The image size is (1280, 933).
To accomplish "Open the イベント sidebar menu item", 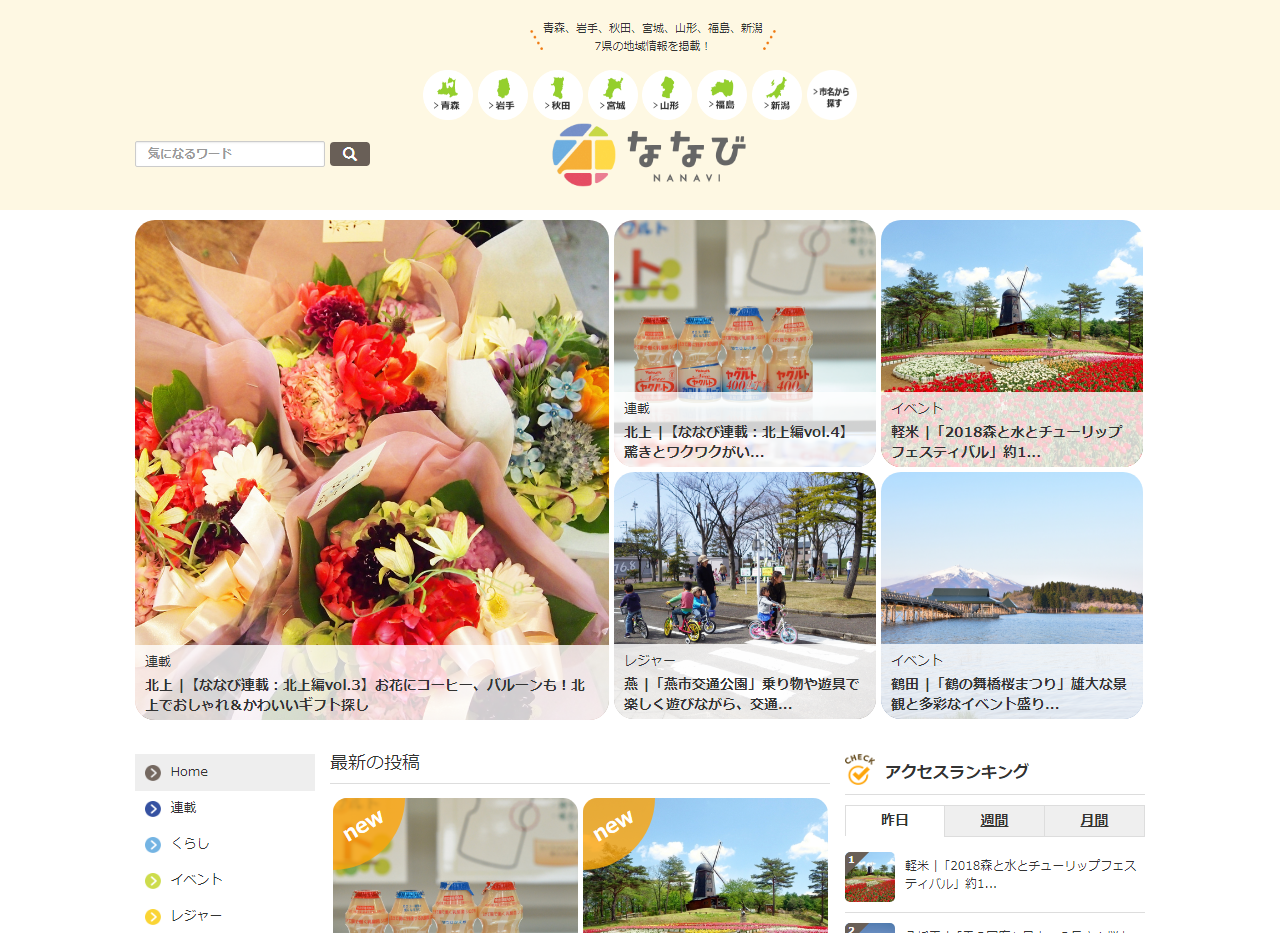I will coord(225,880).
